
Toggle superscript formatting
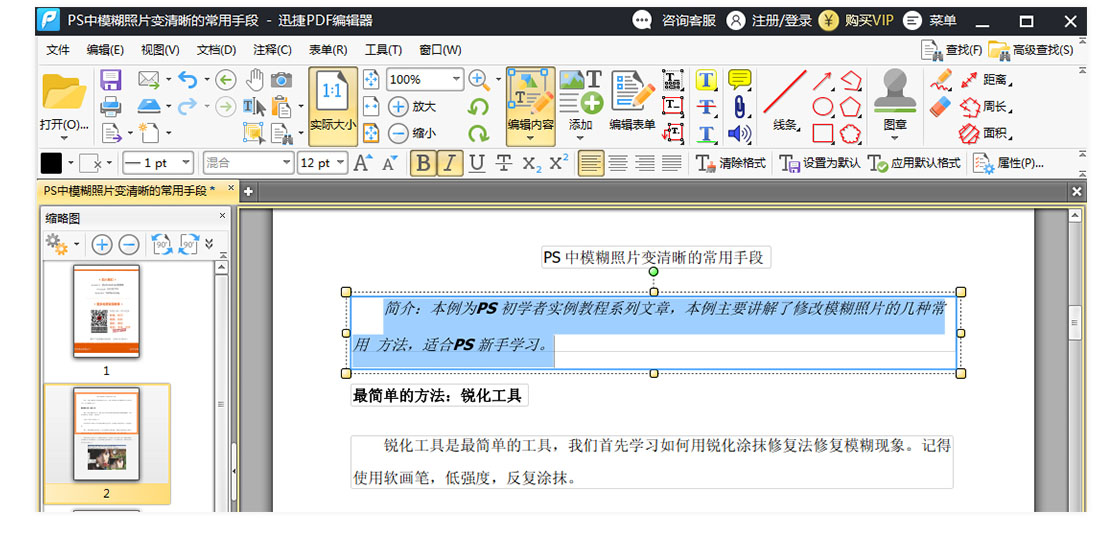(x=559, y=162)
